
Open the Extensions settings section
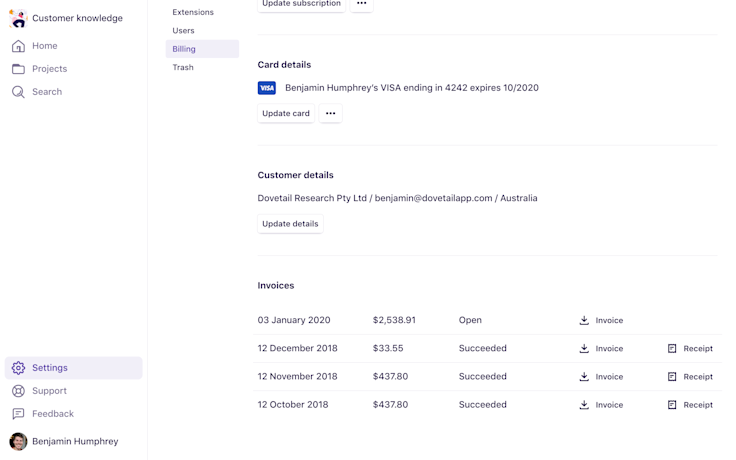193,12
